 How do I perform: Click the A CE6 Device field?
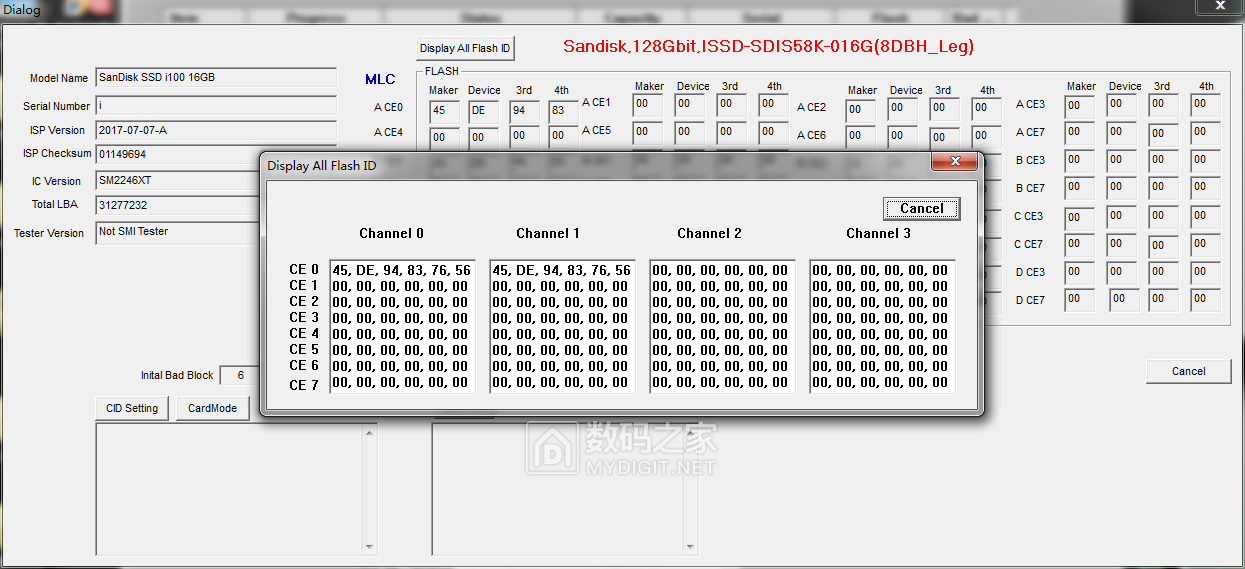tap(904, 135)
